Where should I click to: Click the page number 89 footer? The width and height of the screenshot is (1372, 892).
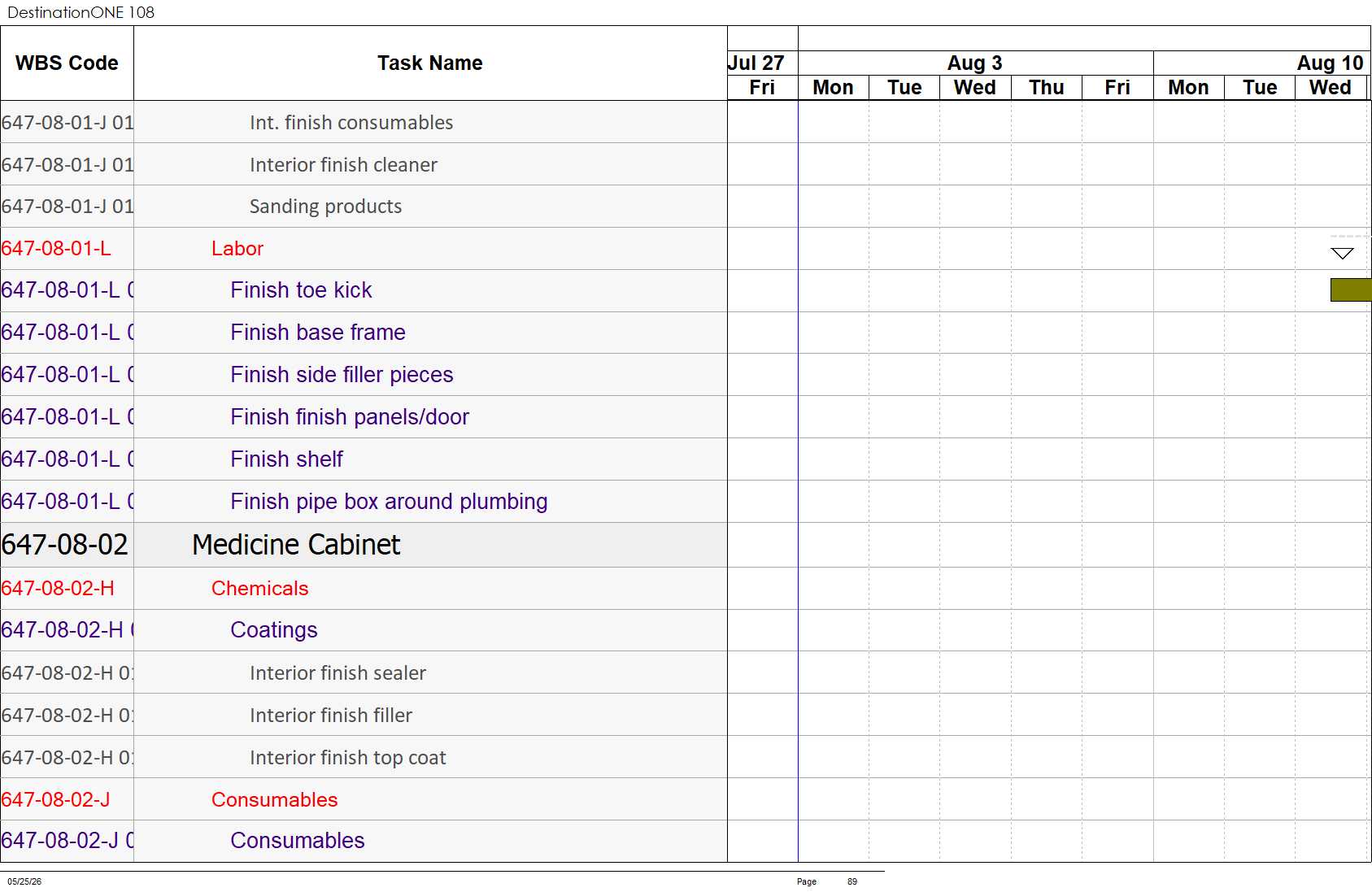pyautogui.click(x=852, y=881)
